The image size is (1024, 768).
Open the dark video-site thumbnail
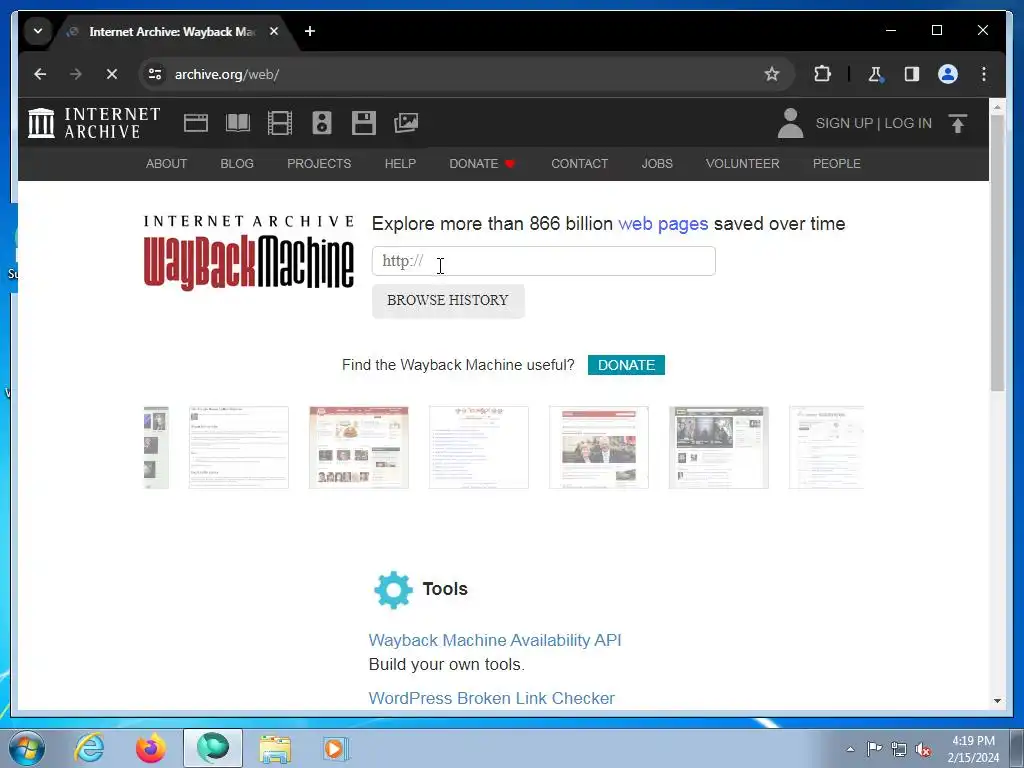tap(718, 447)
